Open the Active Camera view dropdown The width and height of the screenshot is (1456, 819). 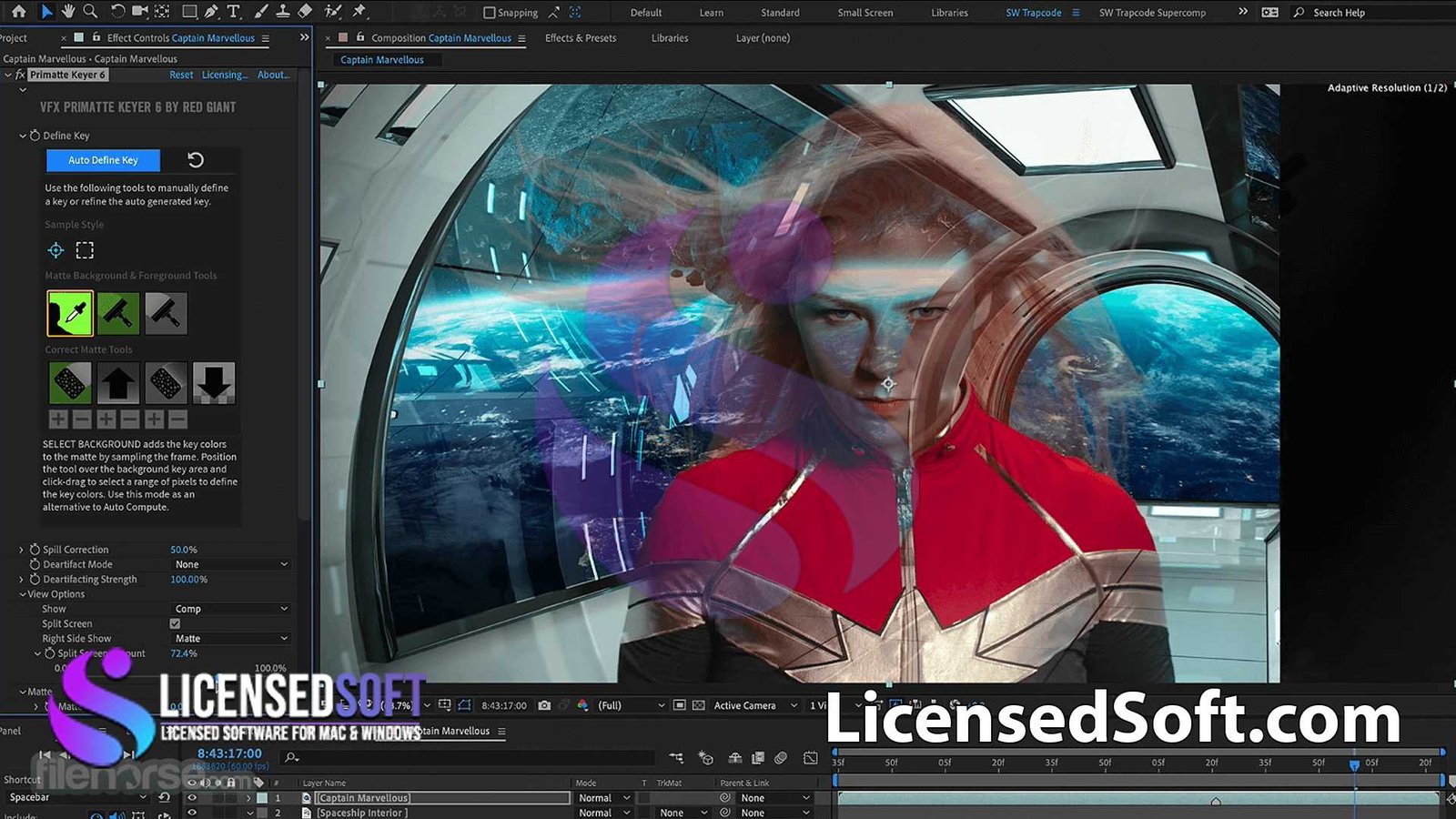coord(754,705)
